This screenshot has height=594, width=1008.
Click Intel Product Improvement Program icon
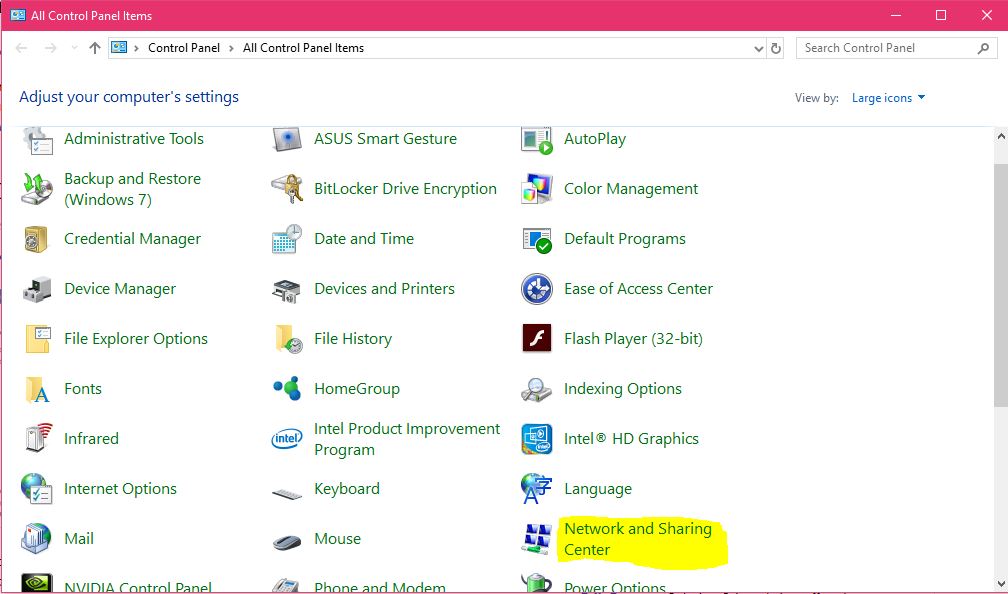point(287,439)
